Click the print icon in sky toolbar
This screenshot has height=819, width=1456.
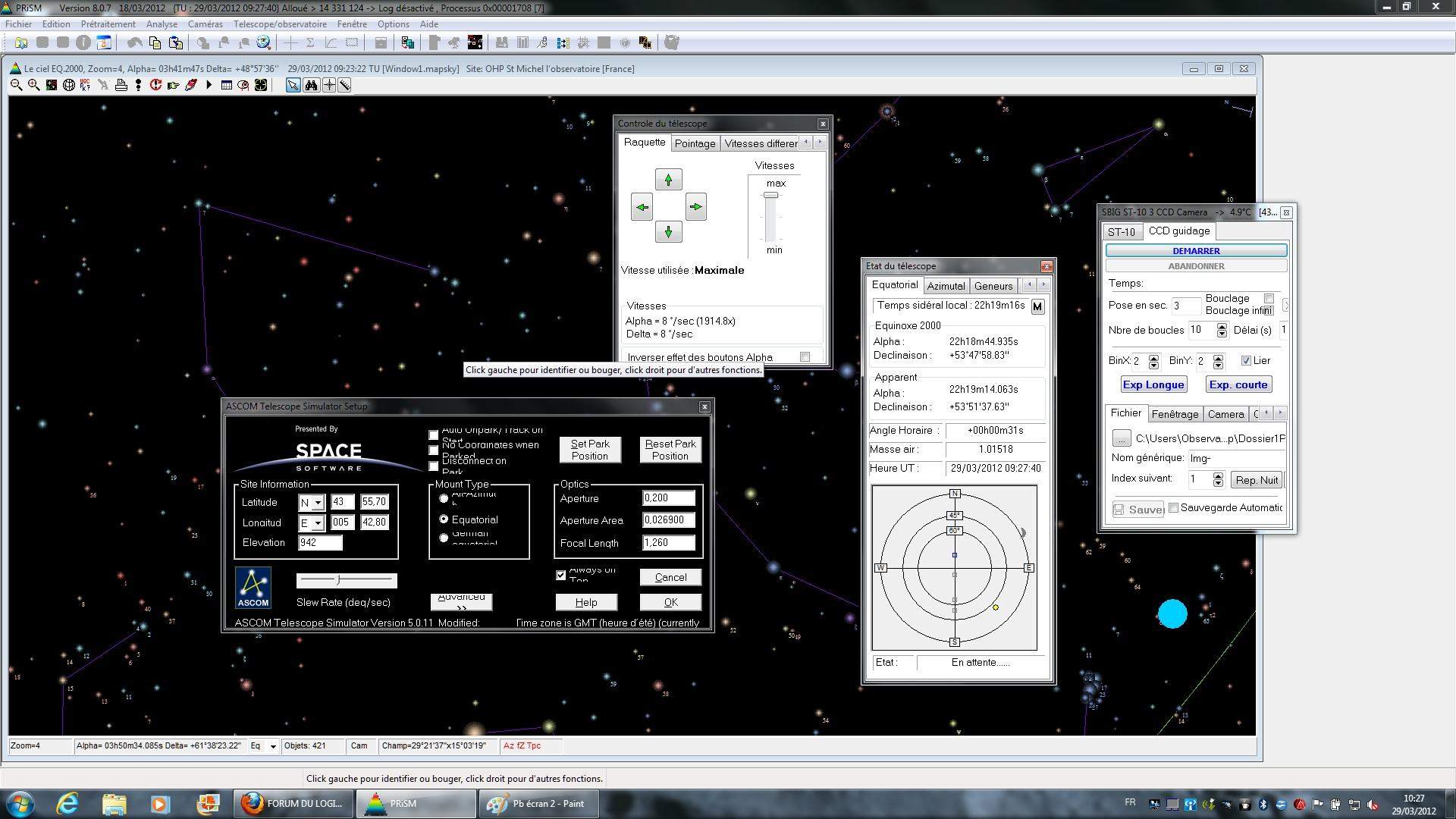[x=121, y=85]
